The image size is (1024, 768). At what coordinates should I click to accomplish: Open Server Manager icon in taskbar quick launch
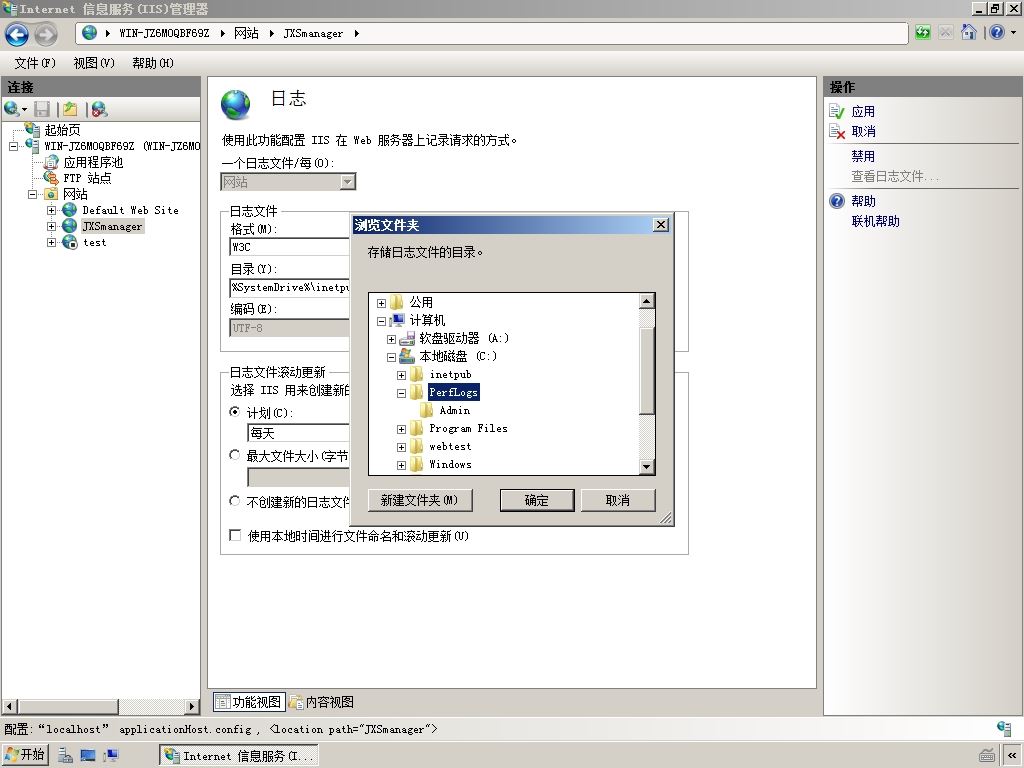coord(65,756)
